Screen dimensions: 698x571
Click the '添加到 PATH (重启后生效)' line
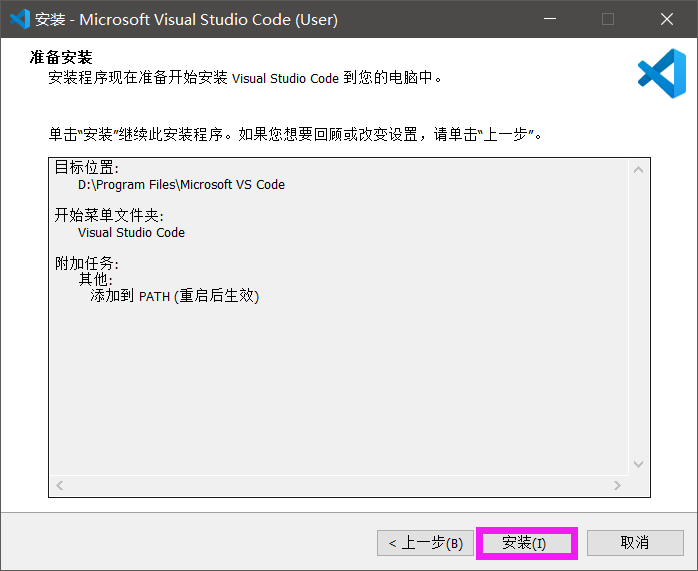pos(174,296)
